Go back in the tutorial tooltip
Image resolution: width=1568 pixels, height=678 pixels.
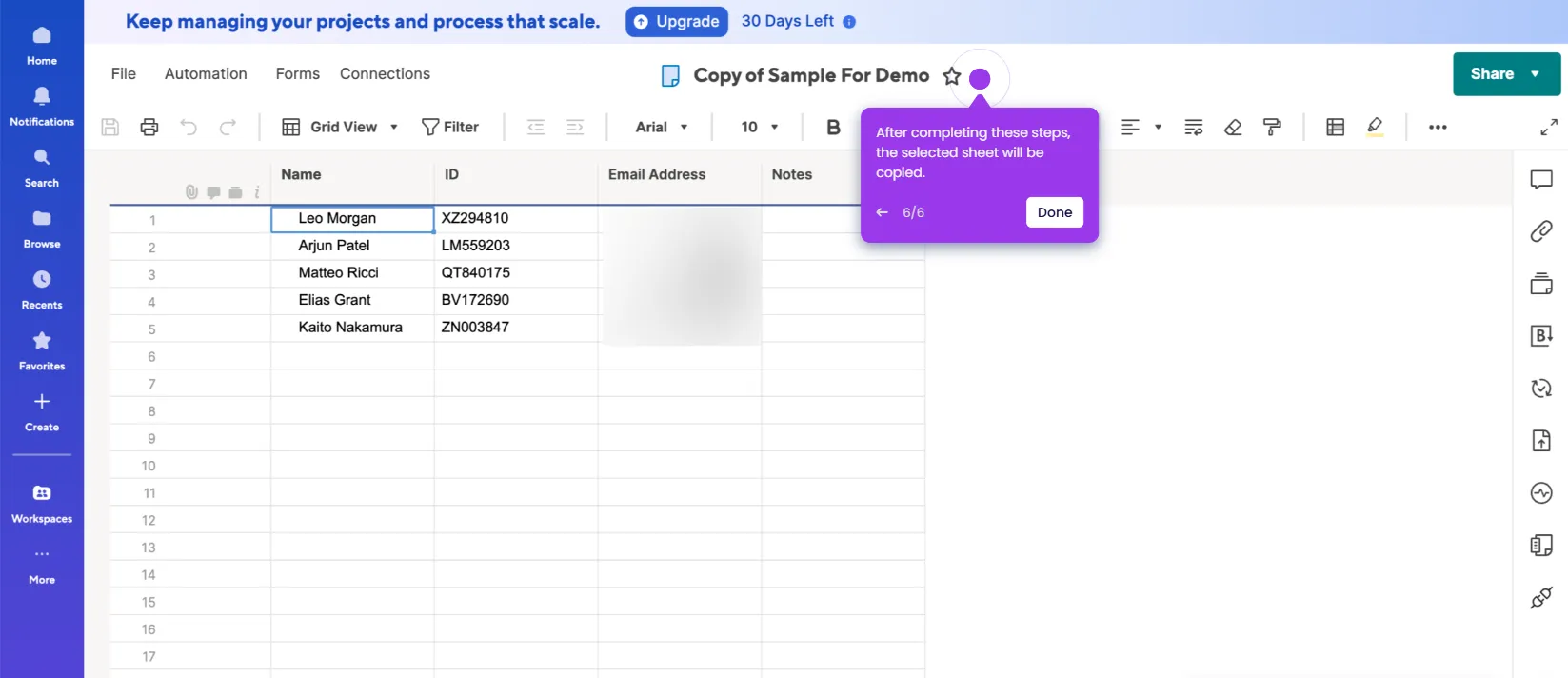tap(883, 212)
